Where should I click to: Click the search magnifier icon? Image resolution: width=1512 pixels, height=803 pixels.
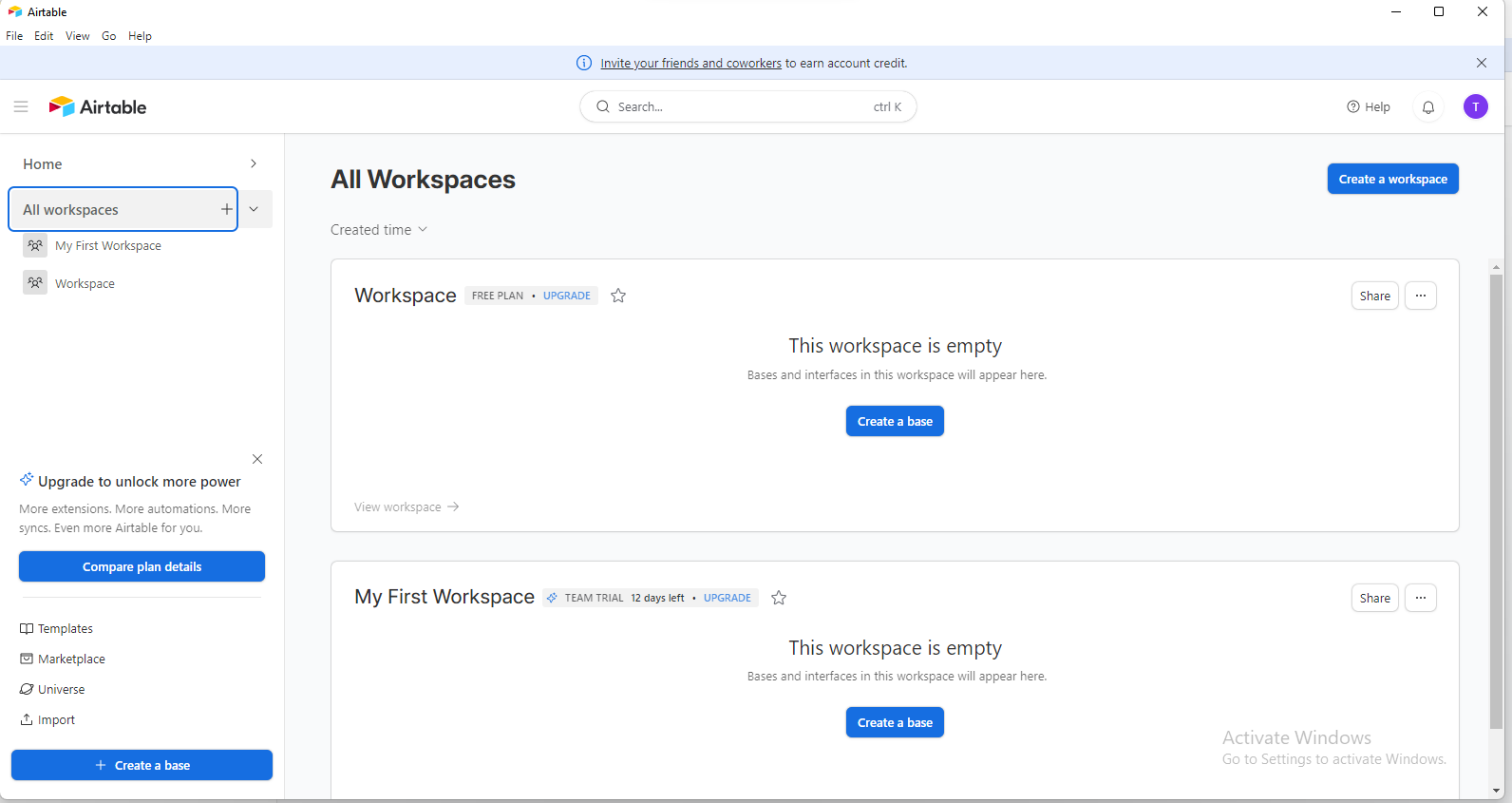(x=603, y=106)
